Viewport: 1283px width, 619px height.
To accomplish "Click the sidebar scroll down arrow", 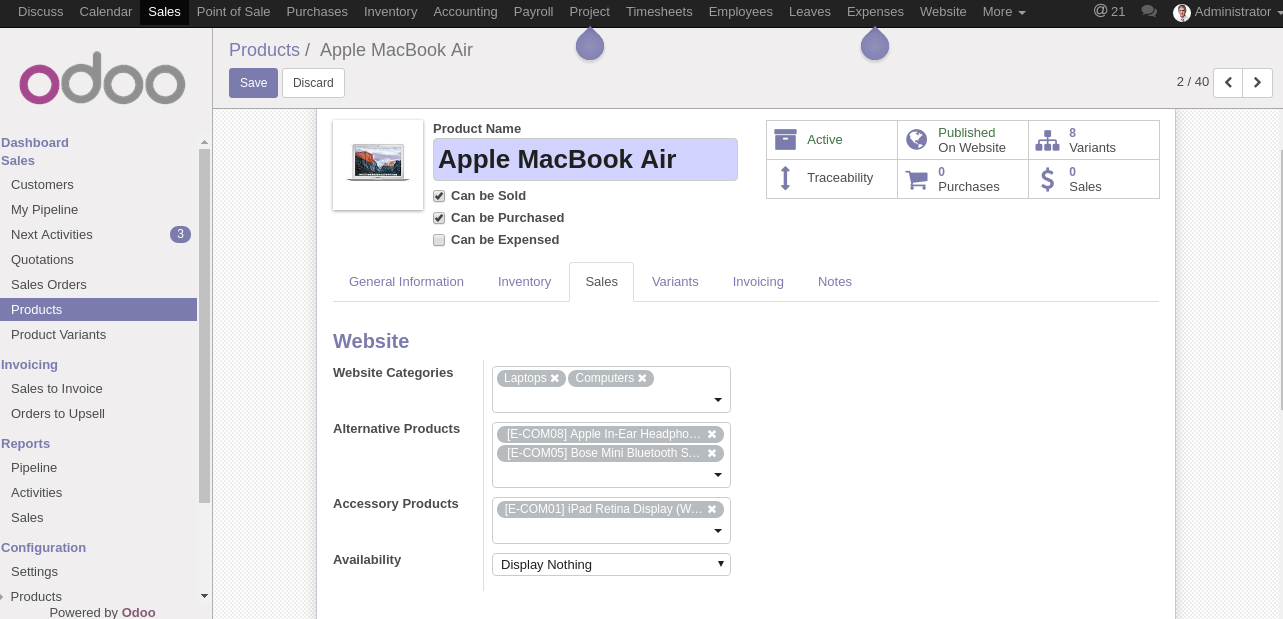I will pos(205,596).
